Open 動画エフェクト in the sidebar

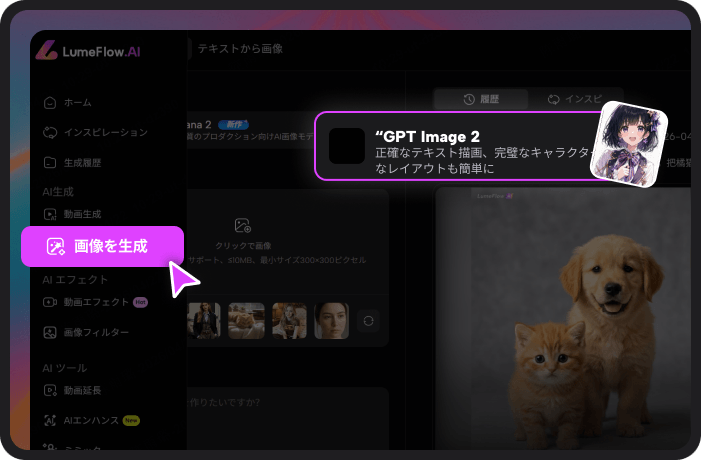point(95,302)
